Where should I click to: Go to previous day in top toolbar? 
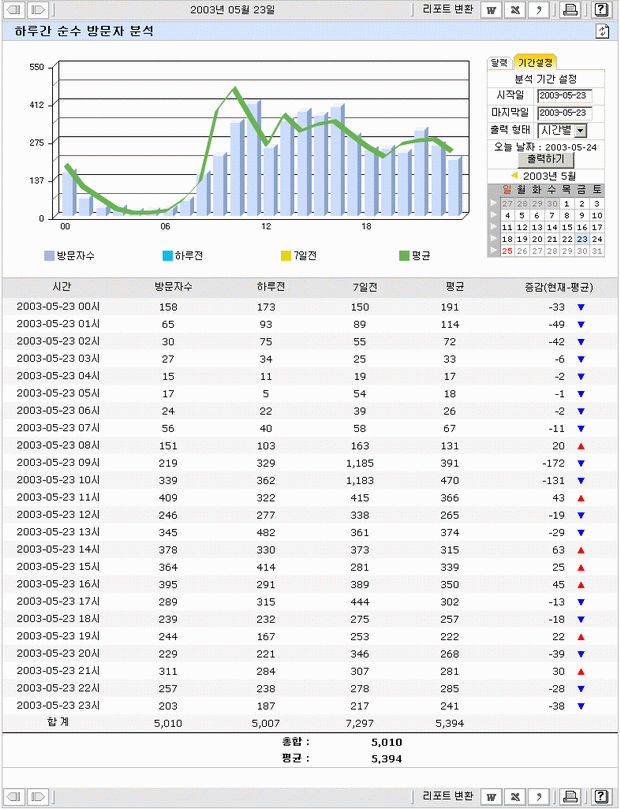(x=14, y=10)
